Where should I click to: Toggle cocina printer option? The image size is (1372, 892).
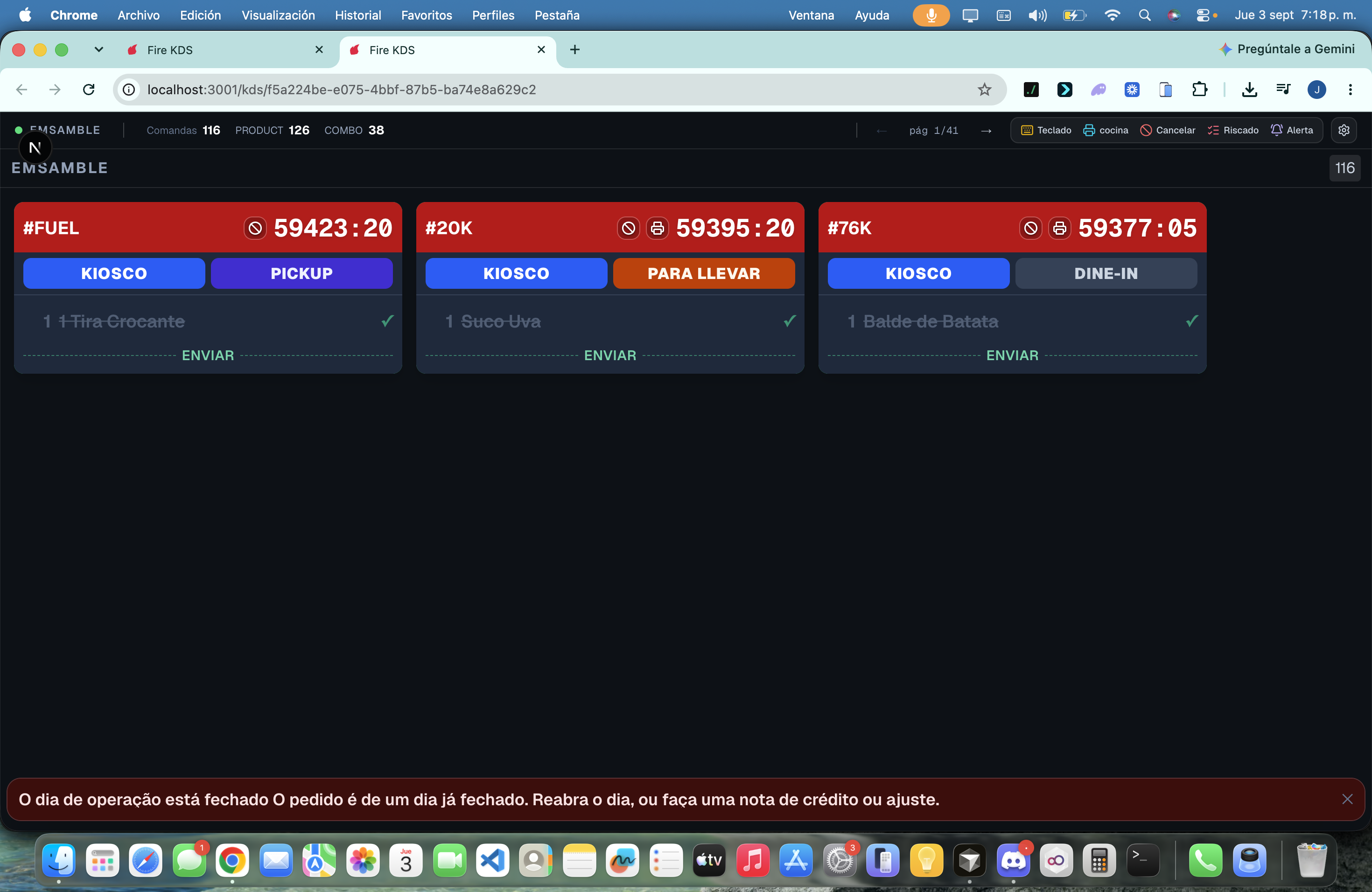[1106, 130]
